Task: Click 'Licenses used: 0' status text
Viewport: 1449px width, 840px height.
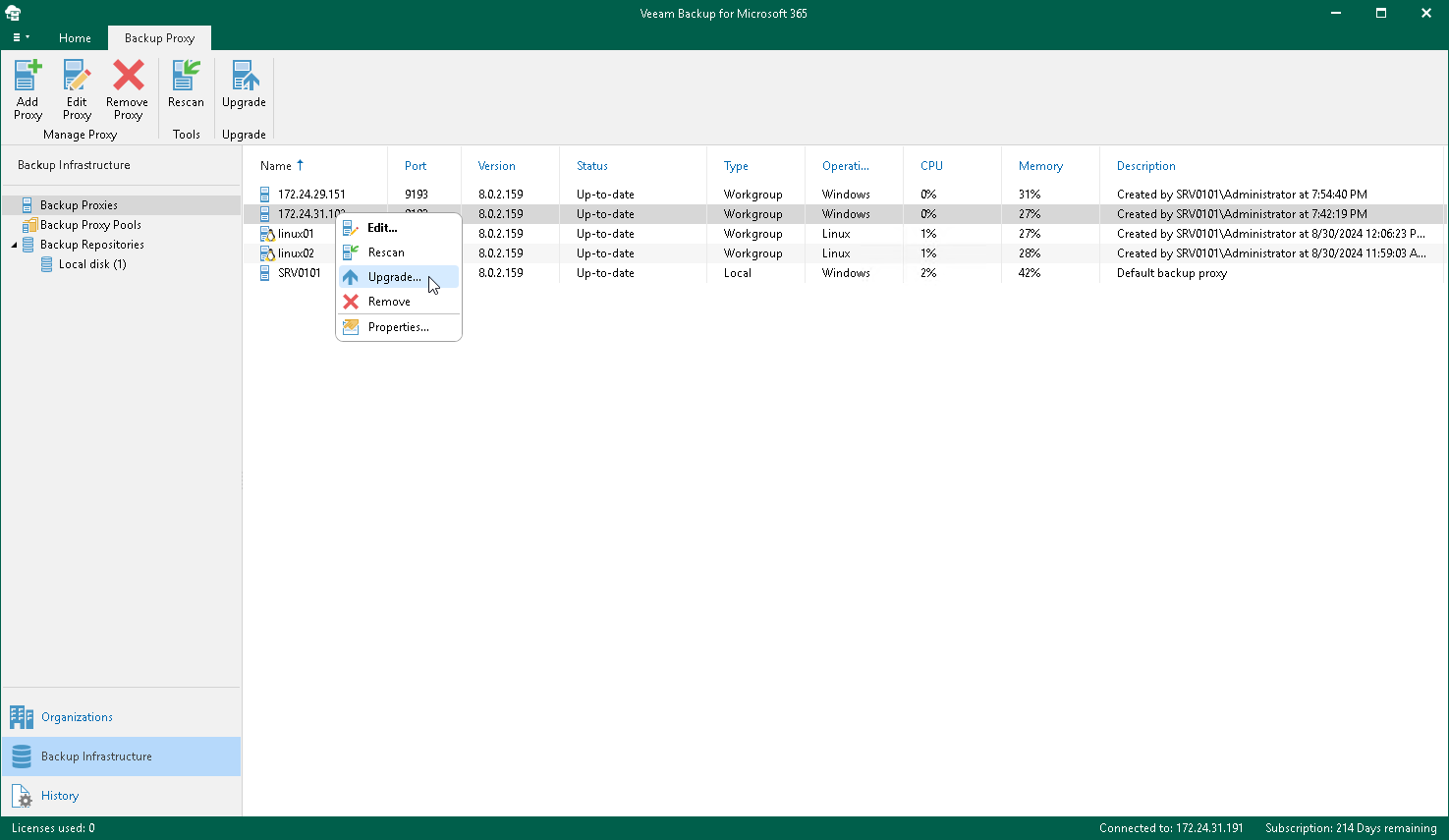Action: click(53, 828)
